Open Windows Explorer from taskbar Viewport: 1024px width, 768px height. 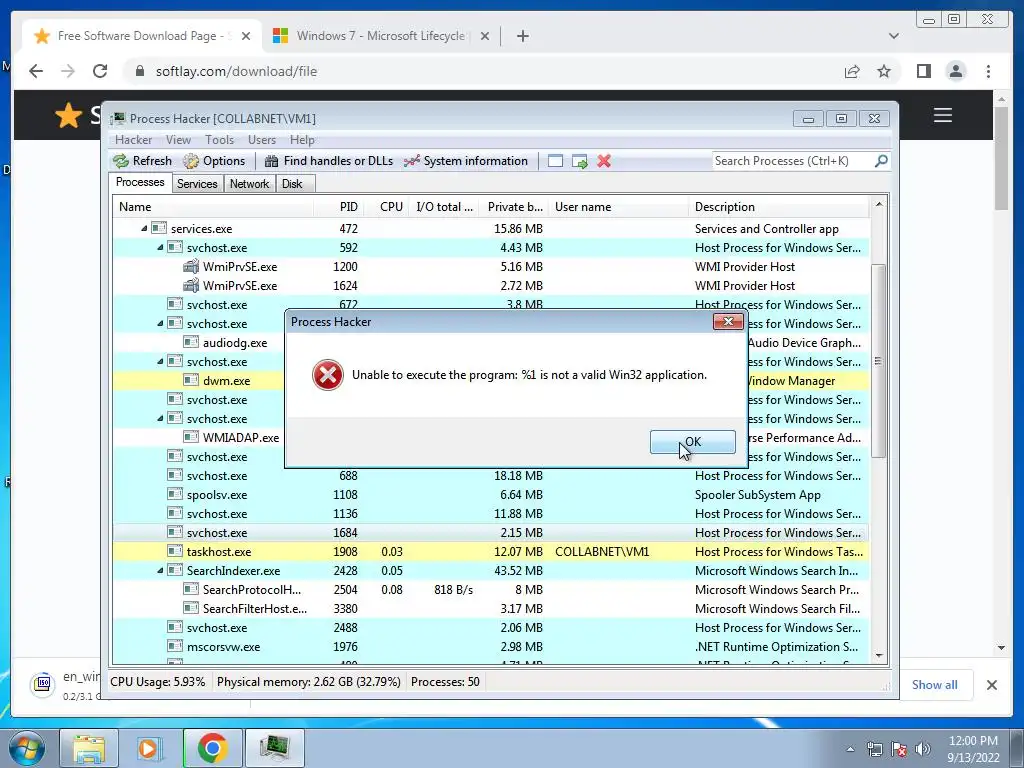pos(89,748)
